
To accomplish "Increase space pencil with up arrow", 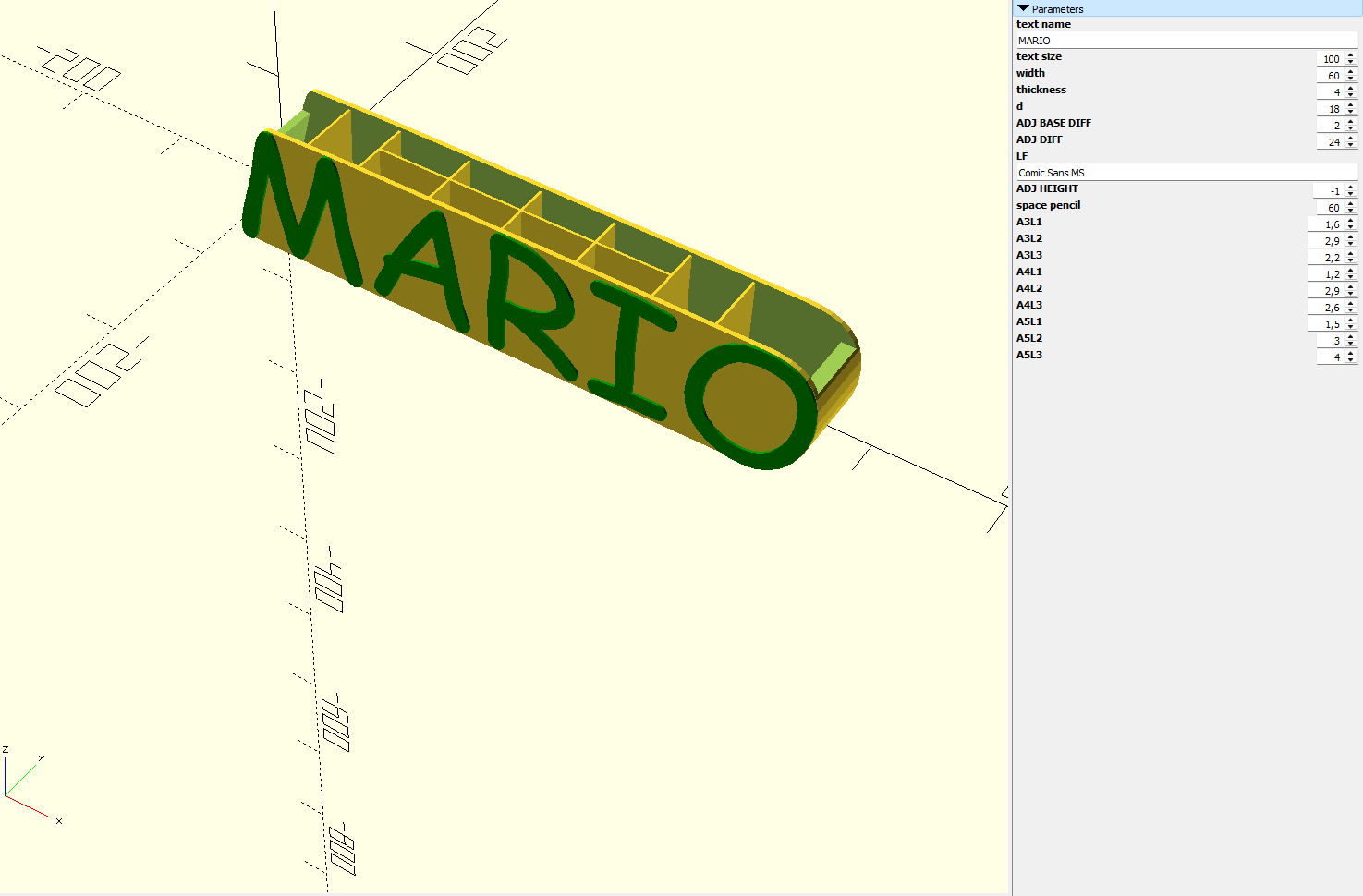I will [x=1351, y=204].
